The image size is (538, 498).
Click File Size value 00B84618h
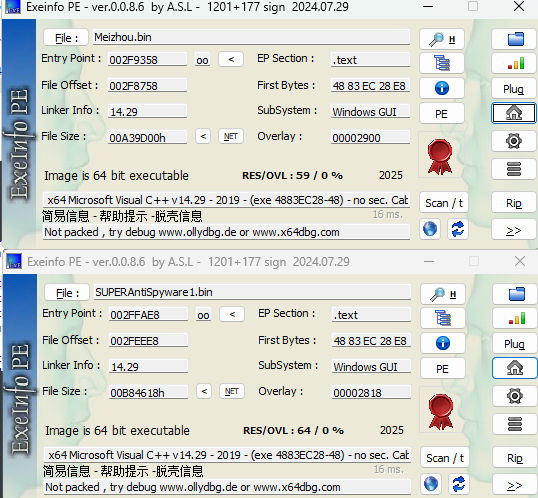[149, 392]
